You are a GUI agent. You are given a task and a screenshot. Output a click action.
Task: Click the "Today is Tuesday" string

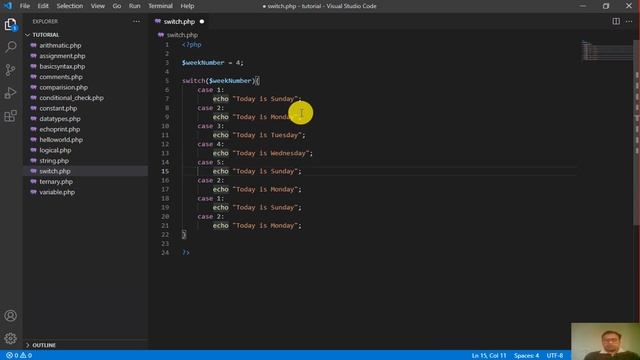click(267, 135)
